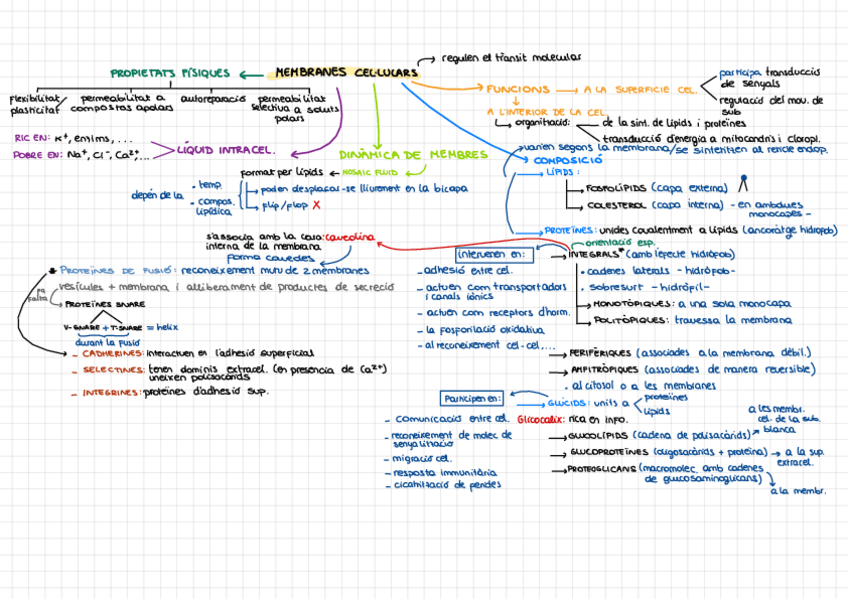Click the green 'MOSAIC FLUID' text
The height and width of the screenshot is (599, 848).
point(370,172)
